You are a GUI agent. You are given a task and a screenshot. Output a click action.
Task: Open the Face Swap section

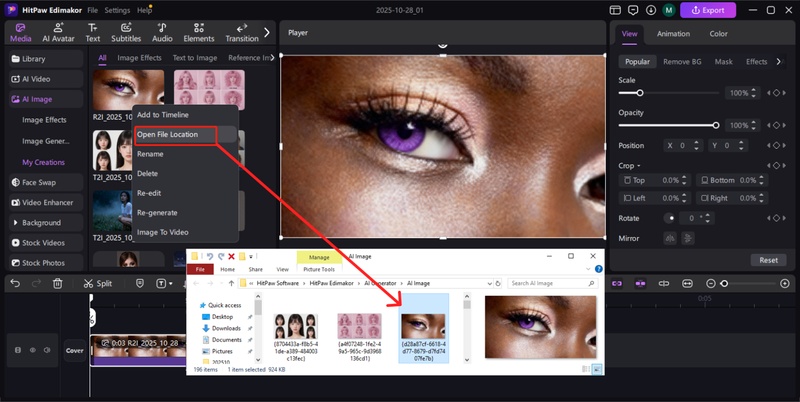(x=46, y=182)
